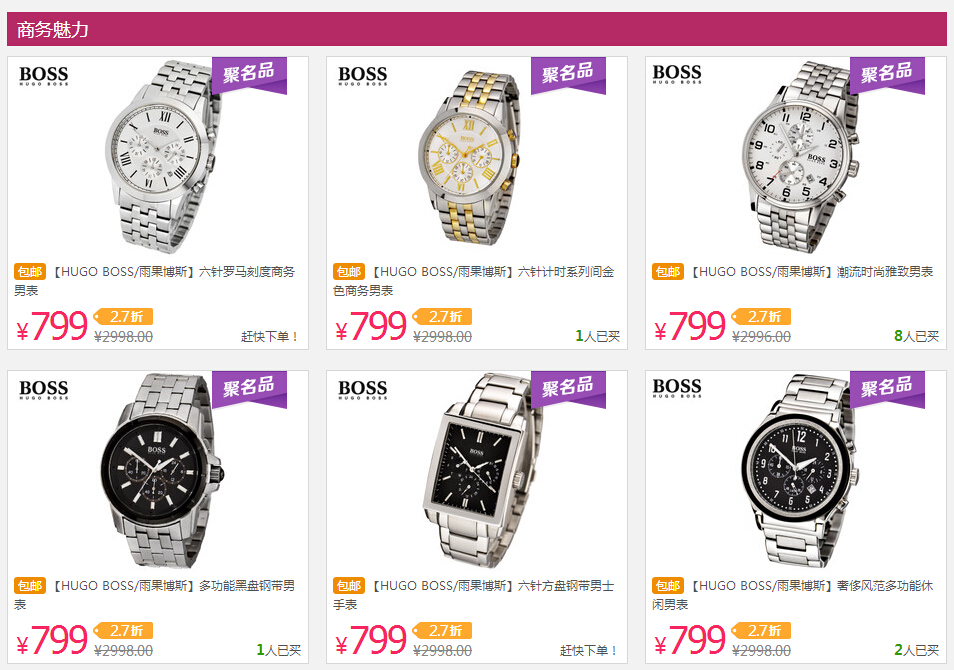Click the 2.7折 discount tag on 潮流时尚雅致男表
The height and width of the screenshot is (670, 954).
[x=762, y=316]
